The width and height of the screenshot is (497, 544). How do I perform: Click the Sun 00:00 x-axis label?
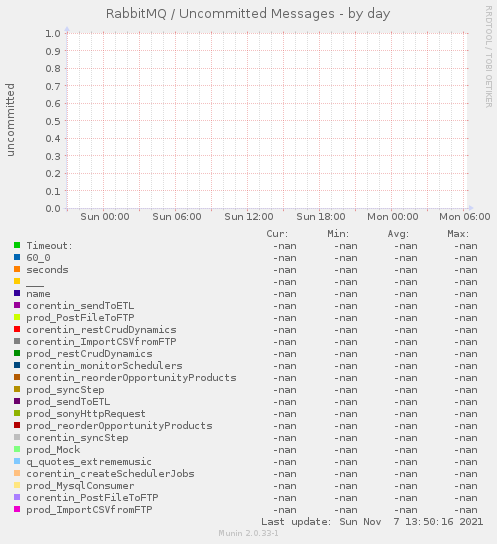pyautogui.click(x=105, y=217)
